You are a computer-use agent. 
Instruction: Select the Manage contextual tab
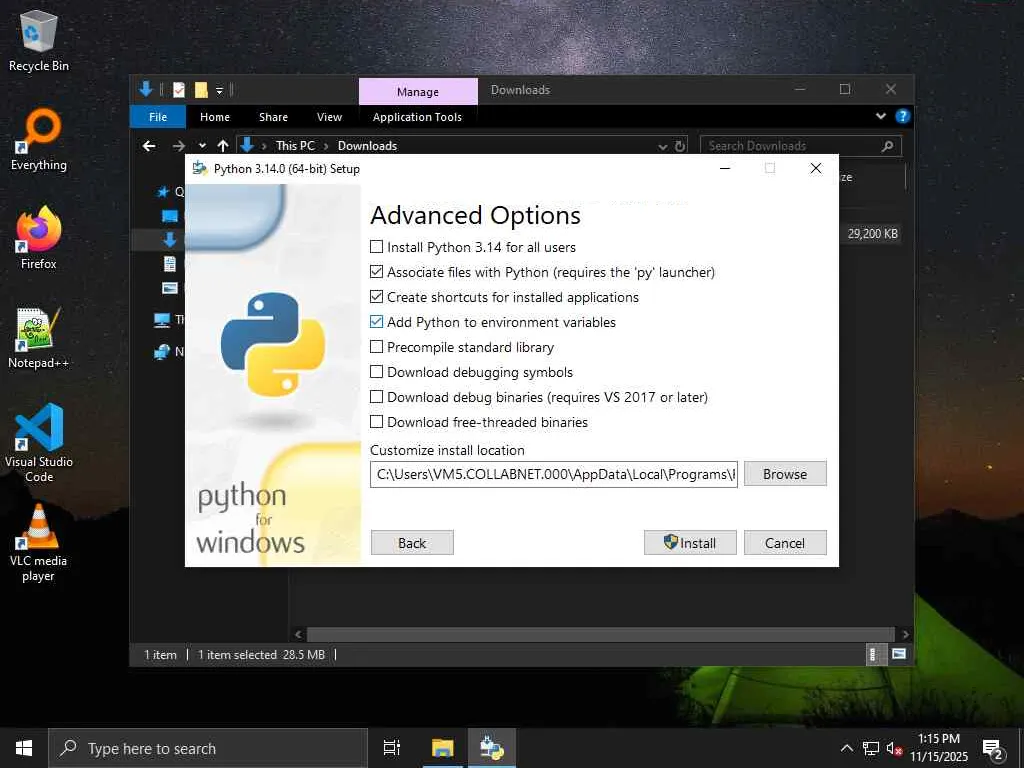[418, 91]
